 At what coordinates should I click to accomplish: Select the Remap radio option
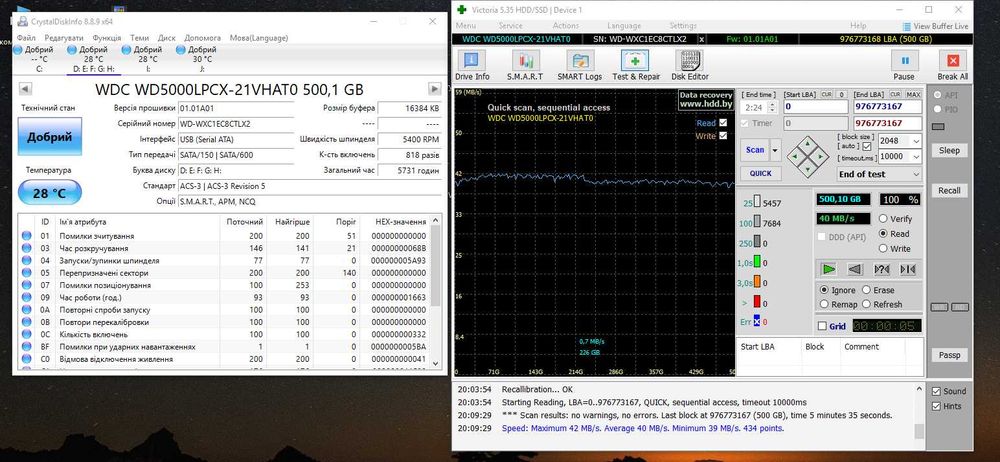(825, 304)
